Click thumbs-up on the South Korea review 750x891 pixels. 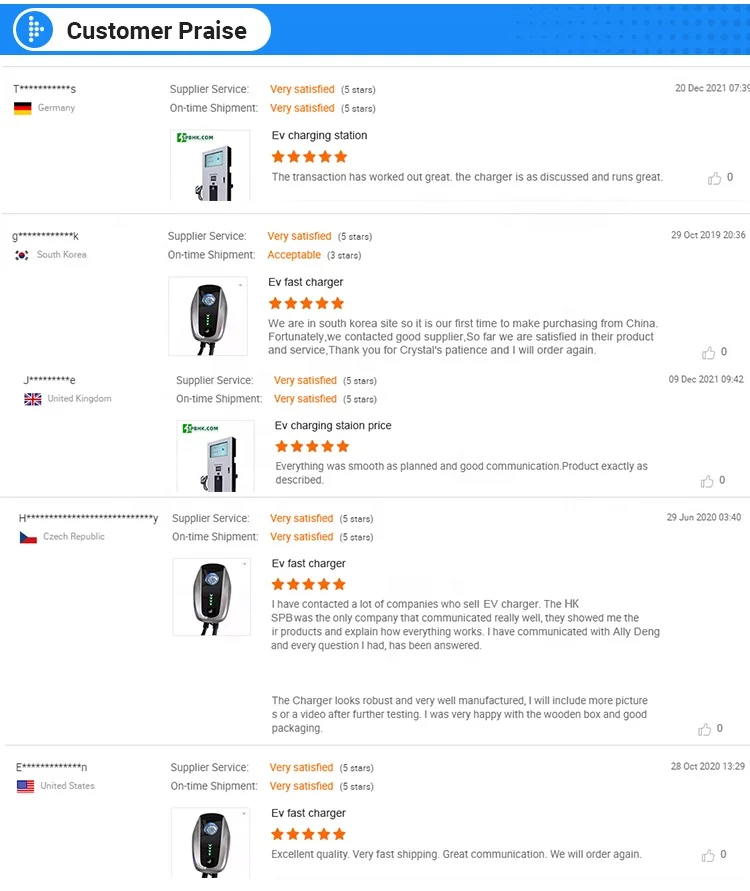point(708,353)
